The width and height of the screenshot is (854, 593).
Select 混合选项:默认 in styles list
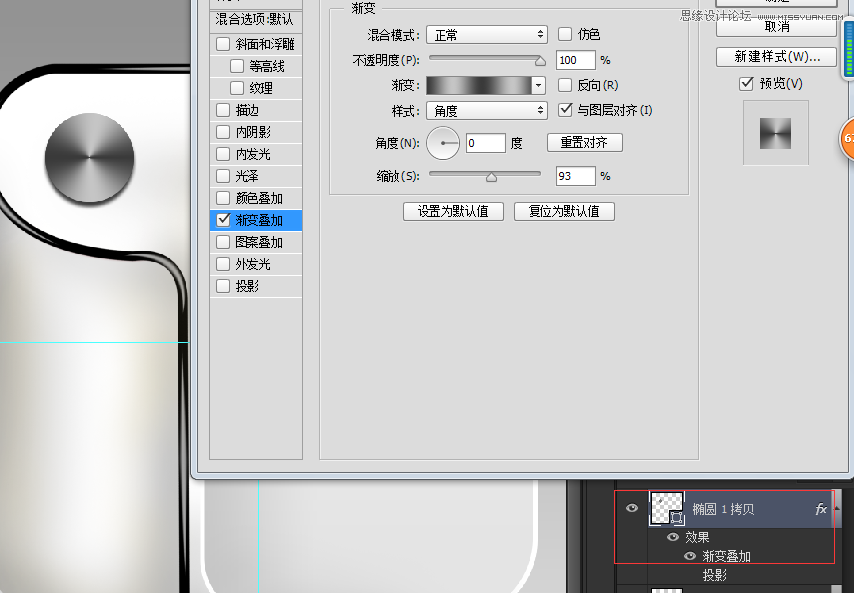(255, 20)
